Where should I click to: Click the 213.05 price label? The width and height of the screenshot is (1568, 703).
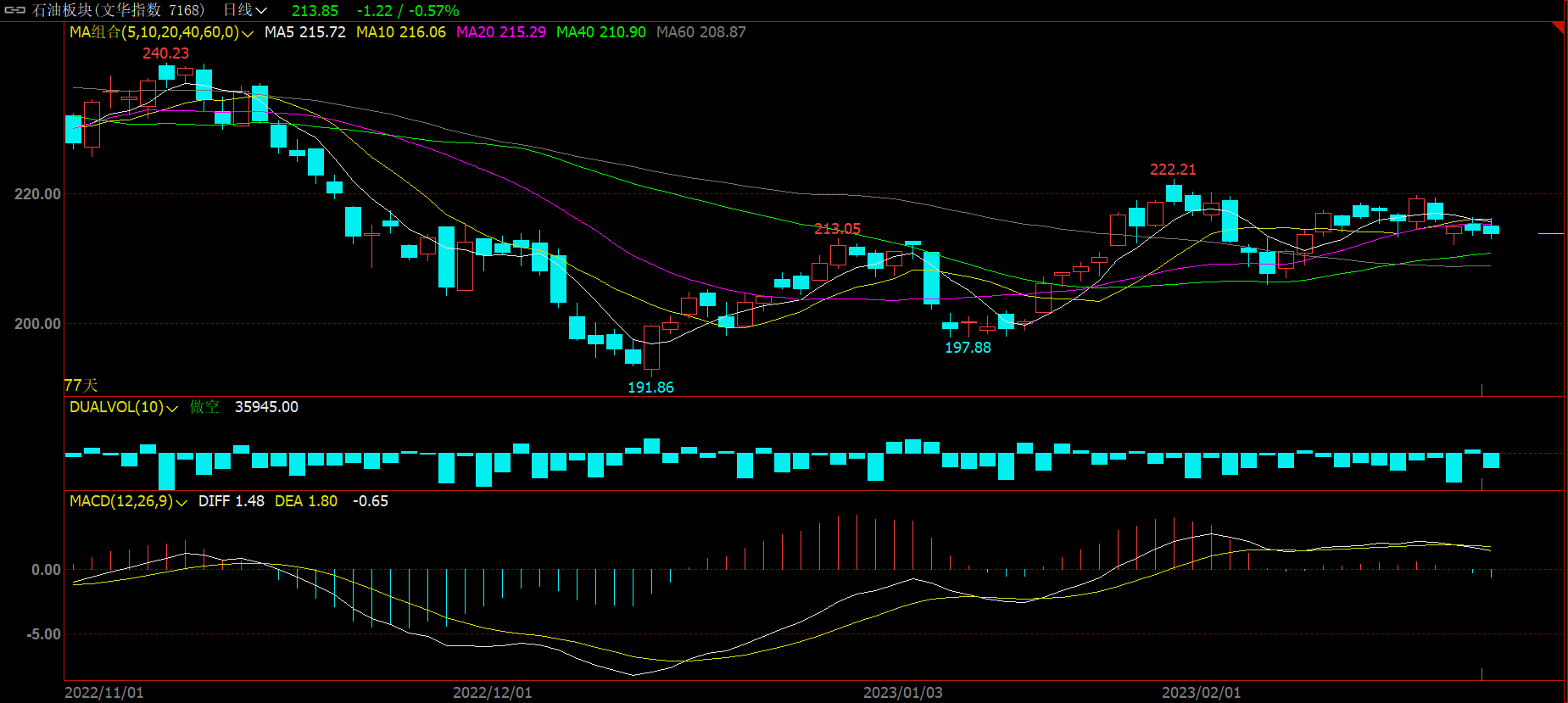(x=837, y=229)
